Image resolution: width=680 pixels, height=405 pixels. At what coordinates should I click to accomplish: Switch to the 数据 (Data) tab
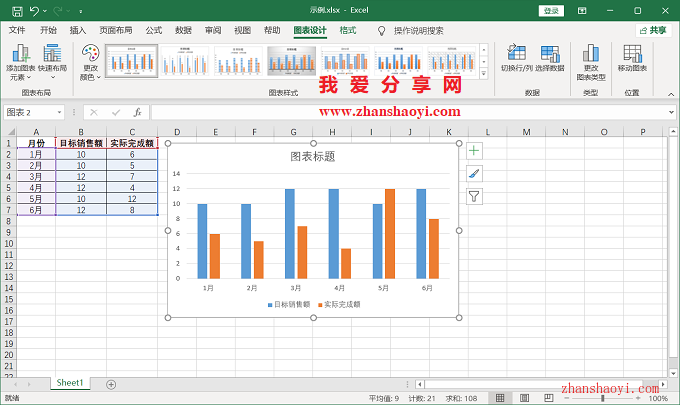pos(183,30)
